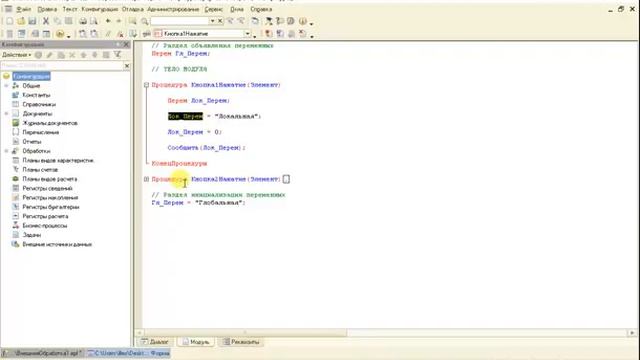Select Регистры накопления in the tree
The image size is (640, 360).
pyautogui.click(x=50, y=198)
